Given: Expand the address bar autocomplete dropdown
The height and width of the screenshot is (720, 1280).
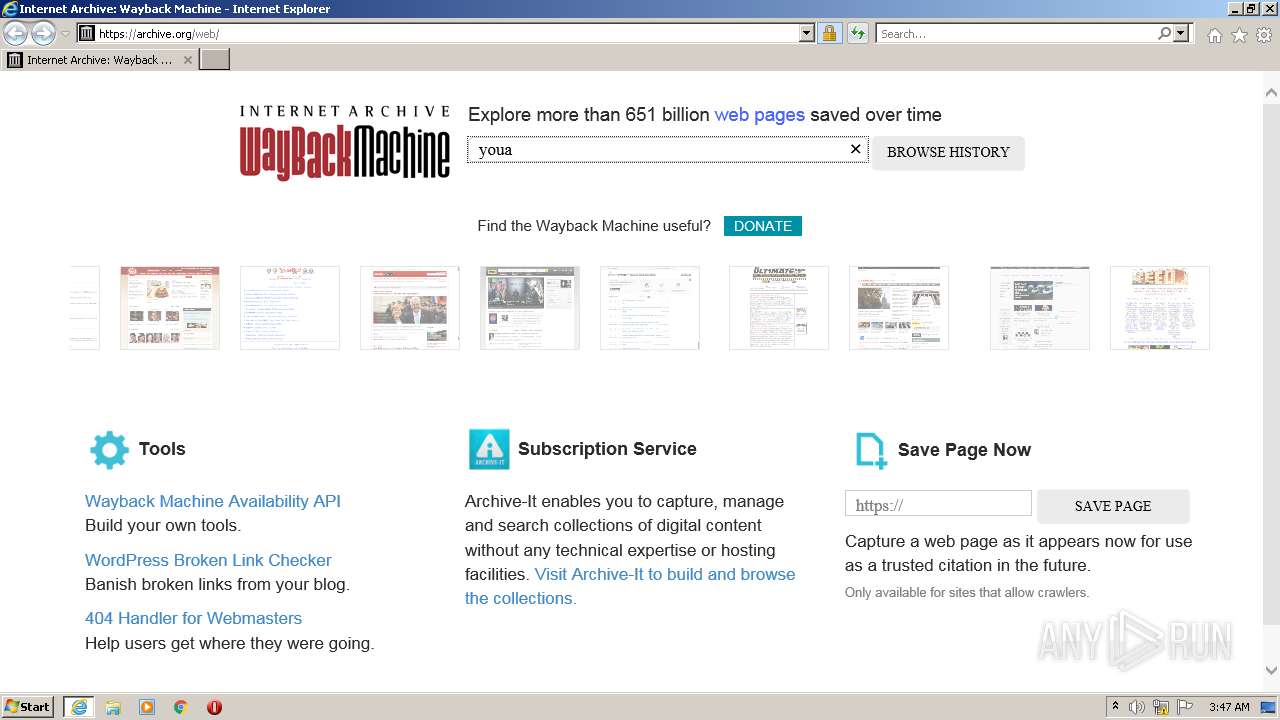Looking at the screenshot, I should click(807, 33).
